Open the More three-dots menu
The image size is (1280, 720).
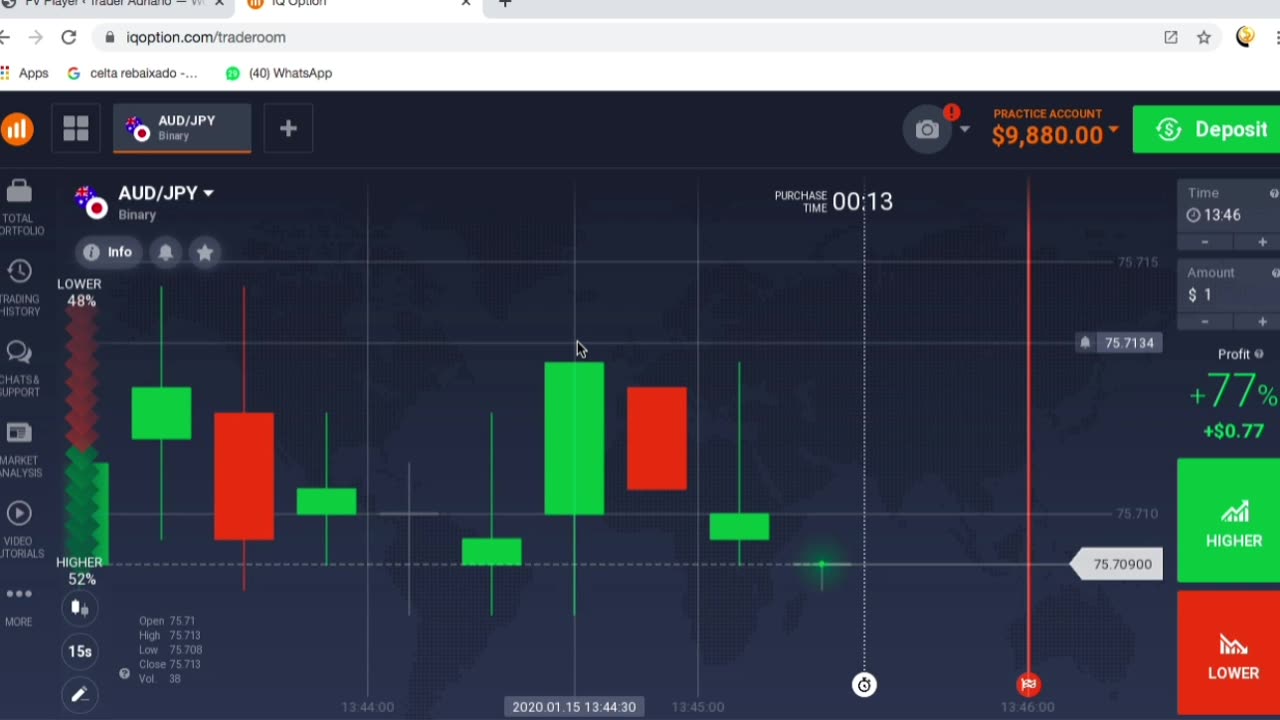click(x=19, y=594)
